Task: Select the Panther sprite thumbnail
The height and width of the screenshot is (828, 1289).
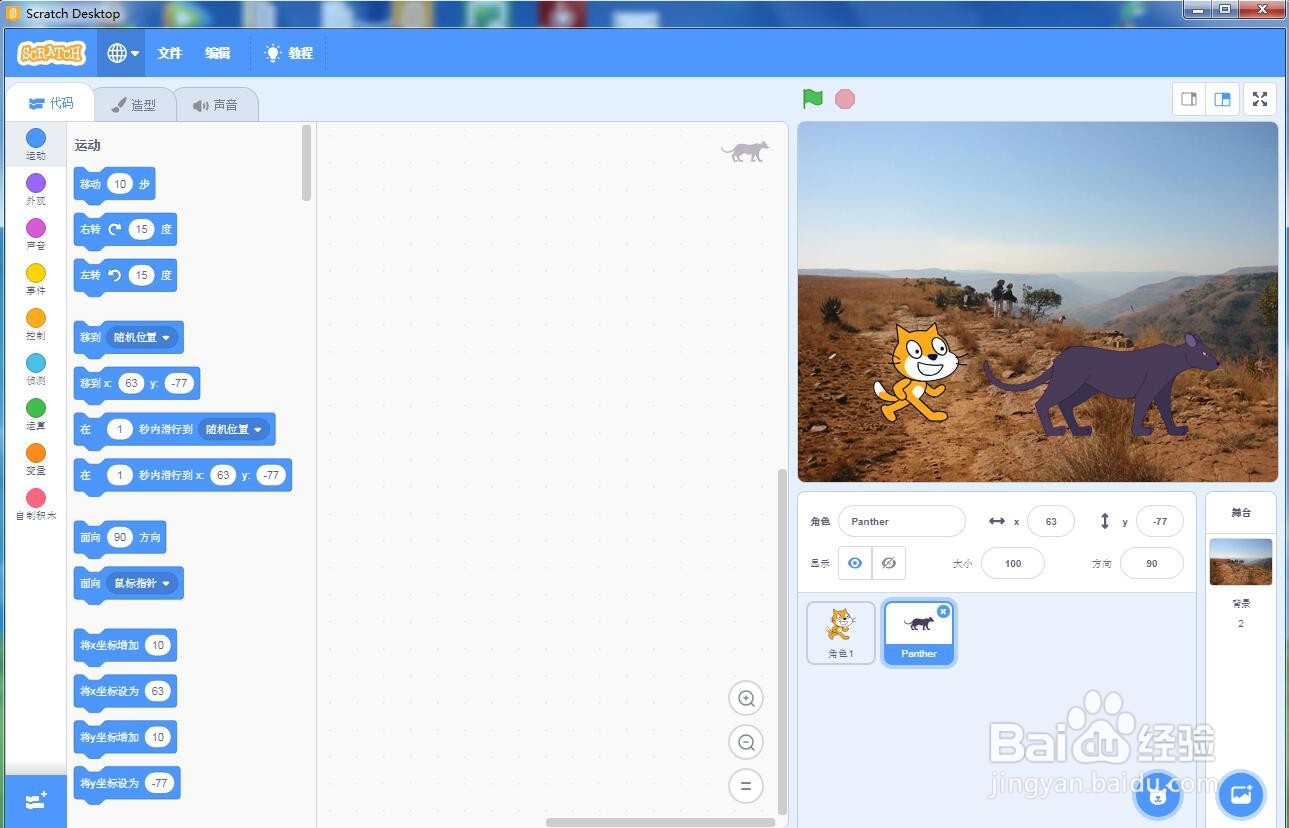Action: [918, 633]
